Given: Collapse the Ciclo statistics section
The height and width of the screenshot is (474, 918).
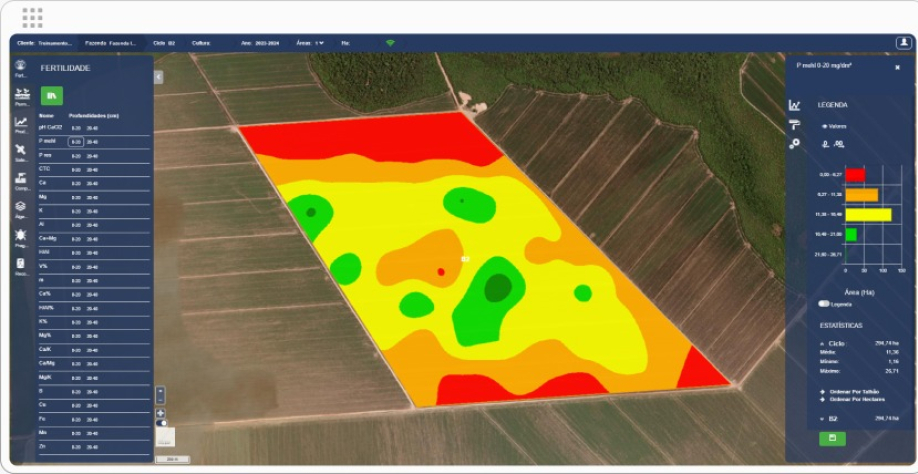Looking at the screenshot, I should [823, 344].
